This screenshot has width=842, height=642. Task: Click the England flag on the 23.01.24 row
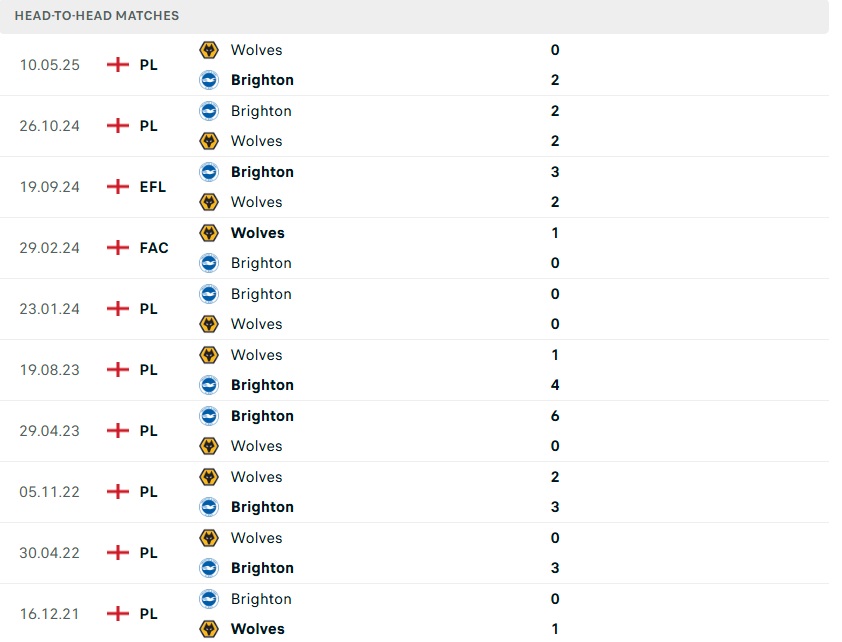[x=118, y=309]
